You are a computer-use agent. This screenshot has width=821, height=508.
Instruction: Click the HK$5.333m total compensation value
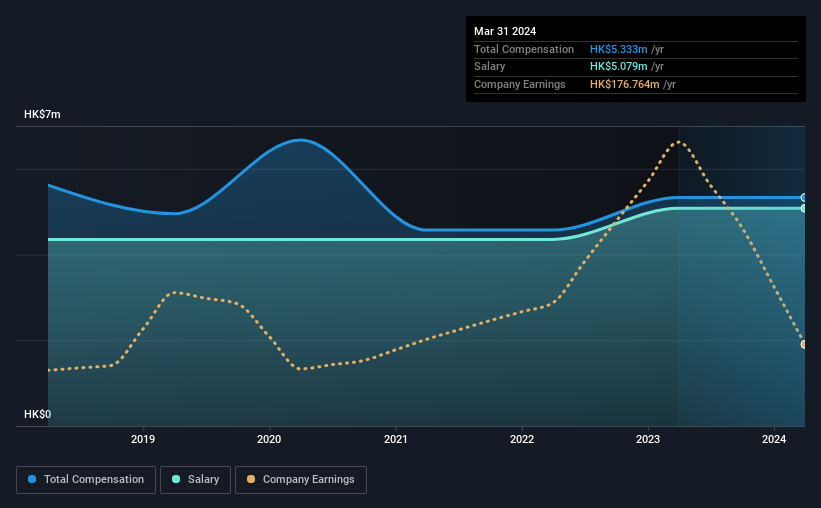click(x=618, y=49)
